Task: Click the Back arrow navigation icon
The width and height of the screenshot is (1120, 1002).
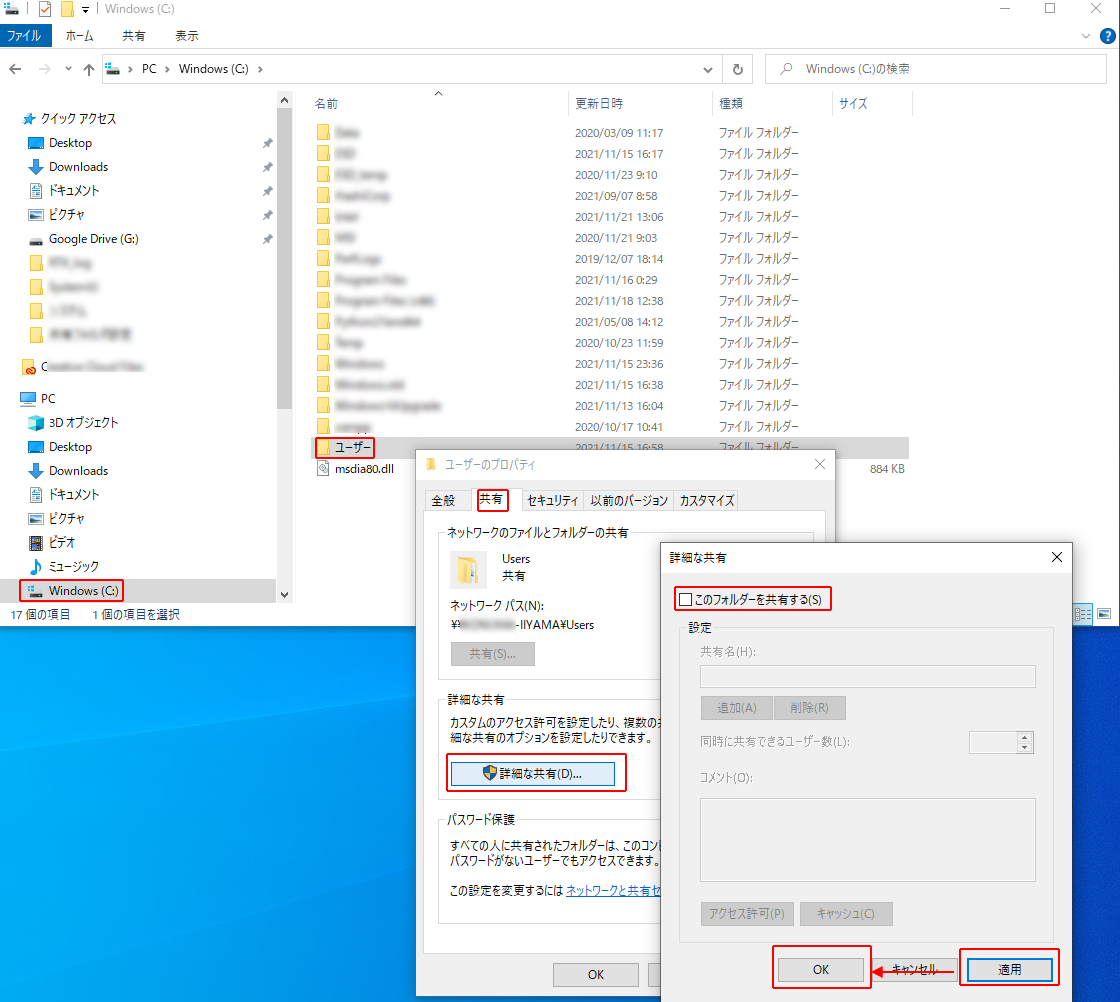Action: (16, 70)
